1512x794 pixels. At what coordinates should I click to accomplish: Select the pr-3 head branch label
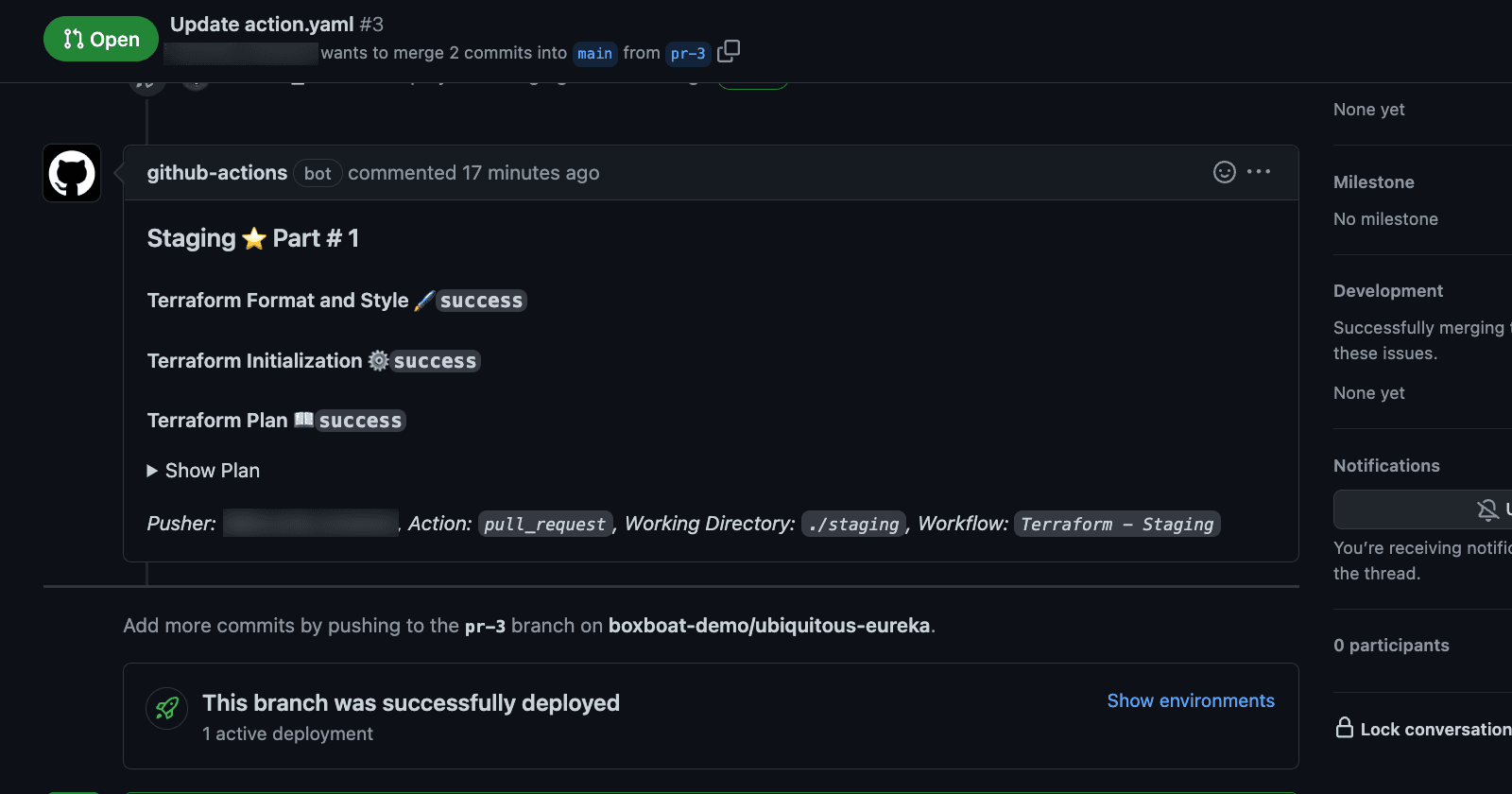pyautogui.click(x=688, y=54)
